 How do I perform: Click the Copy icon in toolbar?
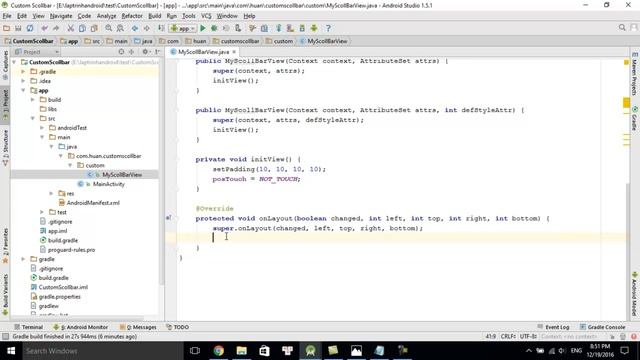click(x=82, y=28)
